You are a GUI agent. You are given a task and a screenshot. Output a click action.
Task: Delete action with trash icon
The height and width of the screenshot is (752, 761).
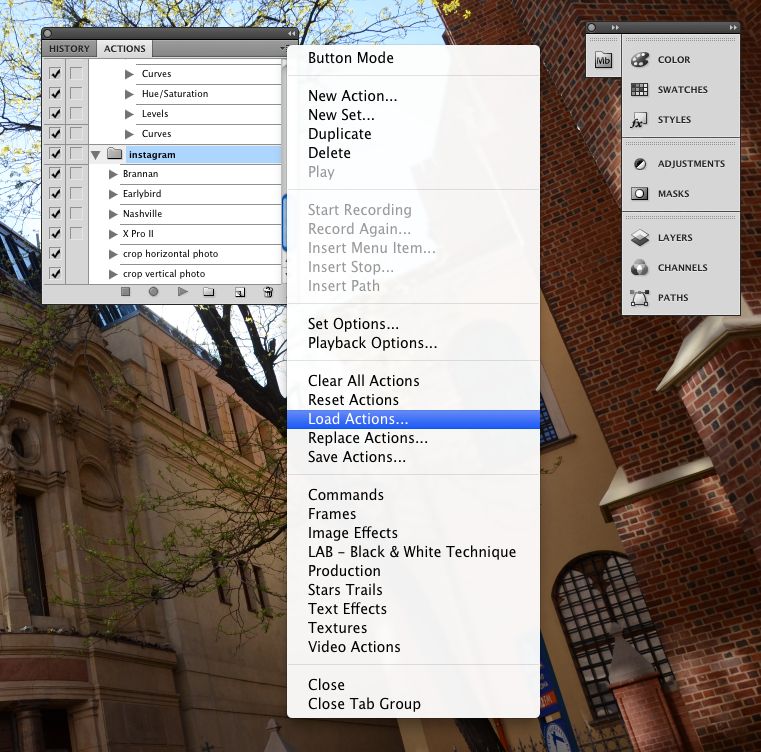point(268,292)
